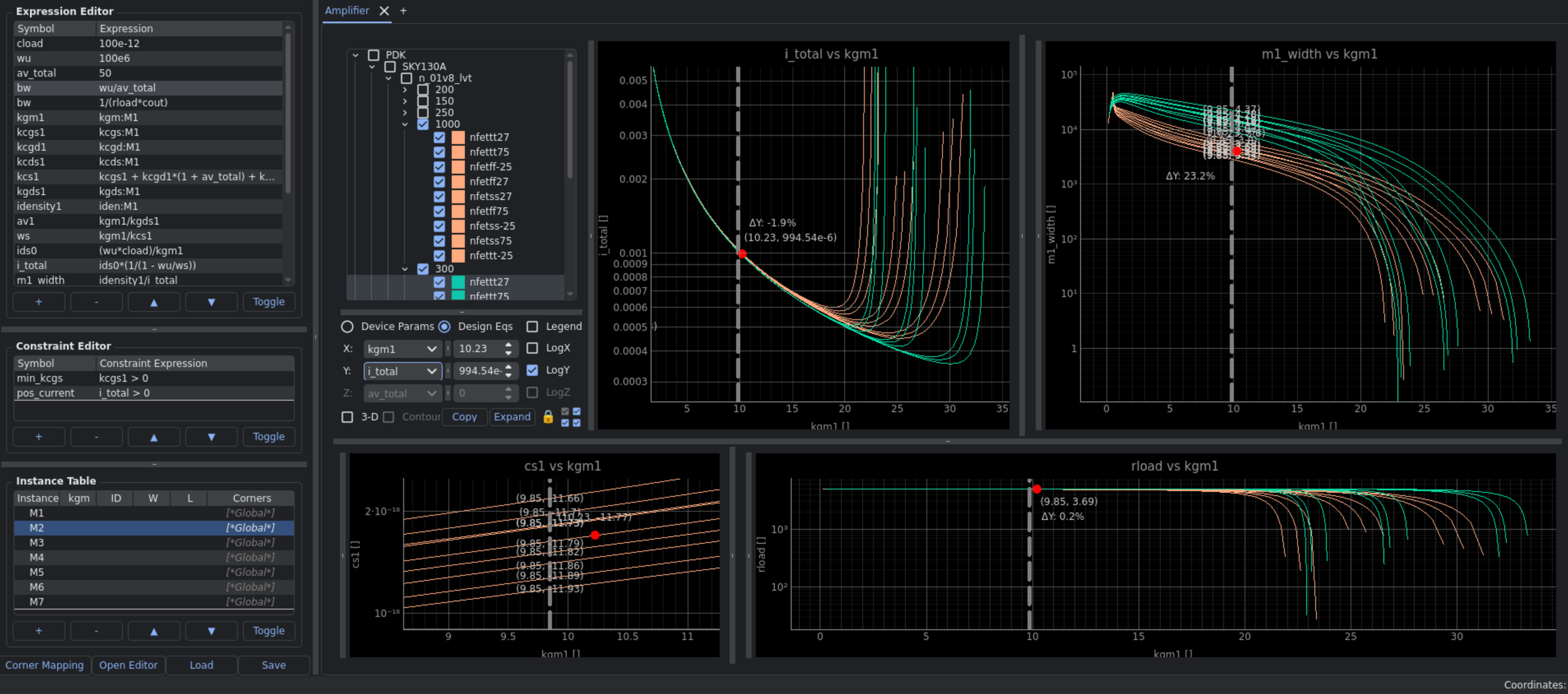
Task: Uncheck the LogY checkbox
Action: pyautogui.click(x=532, y=370)
